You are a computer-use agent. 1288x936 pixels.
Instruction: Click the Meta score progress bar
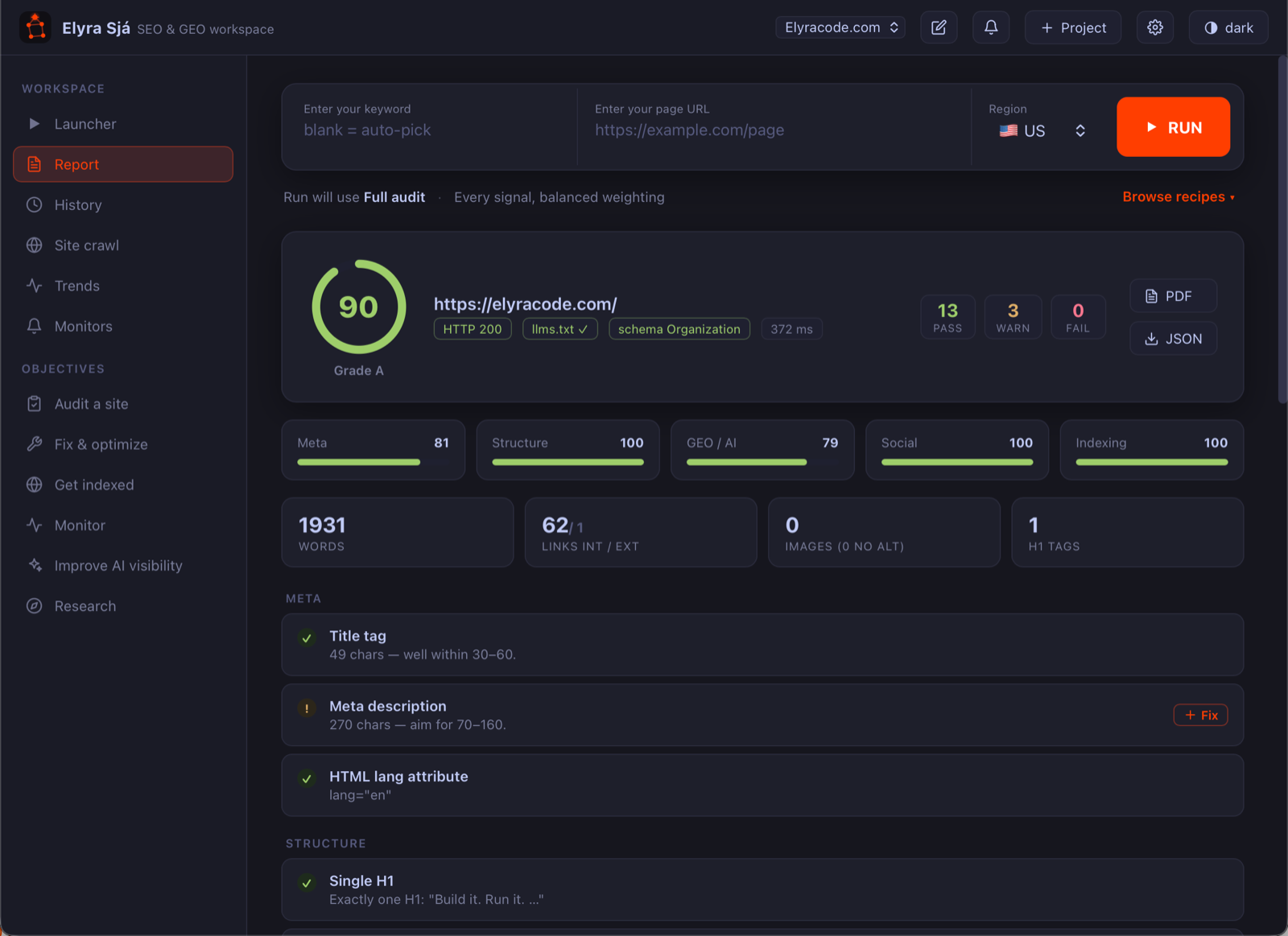coord(374,462)
